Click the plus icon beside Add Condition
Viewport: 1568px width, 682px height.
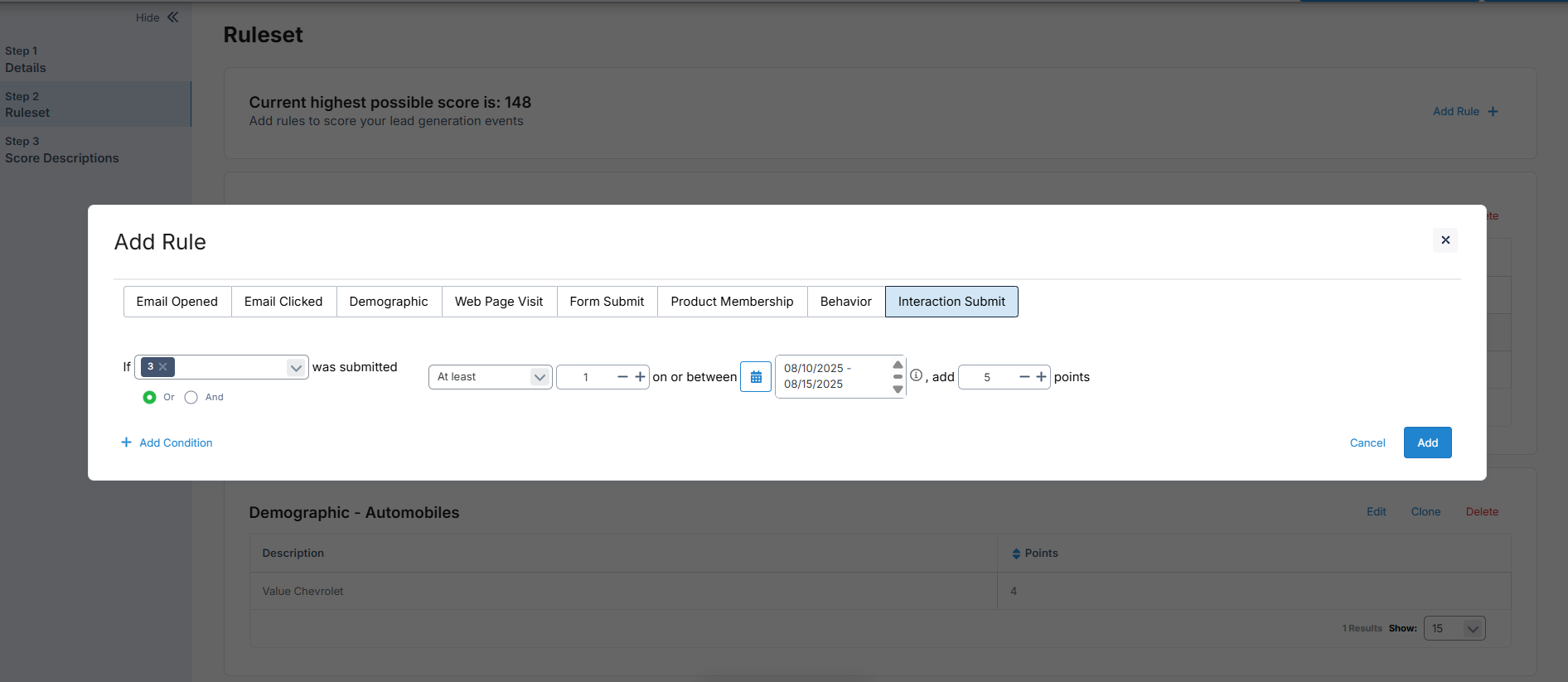[126, 443]
